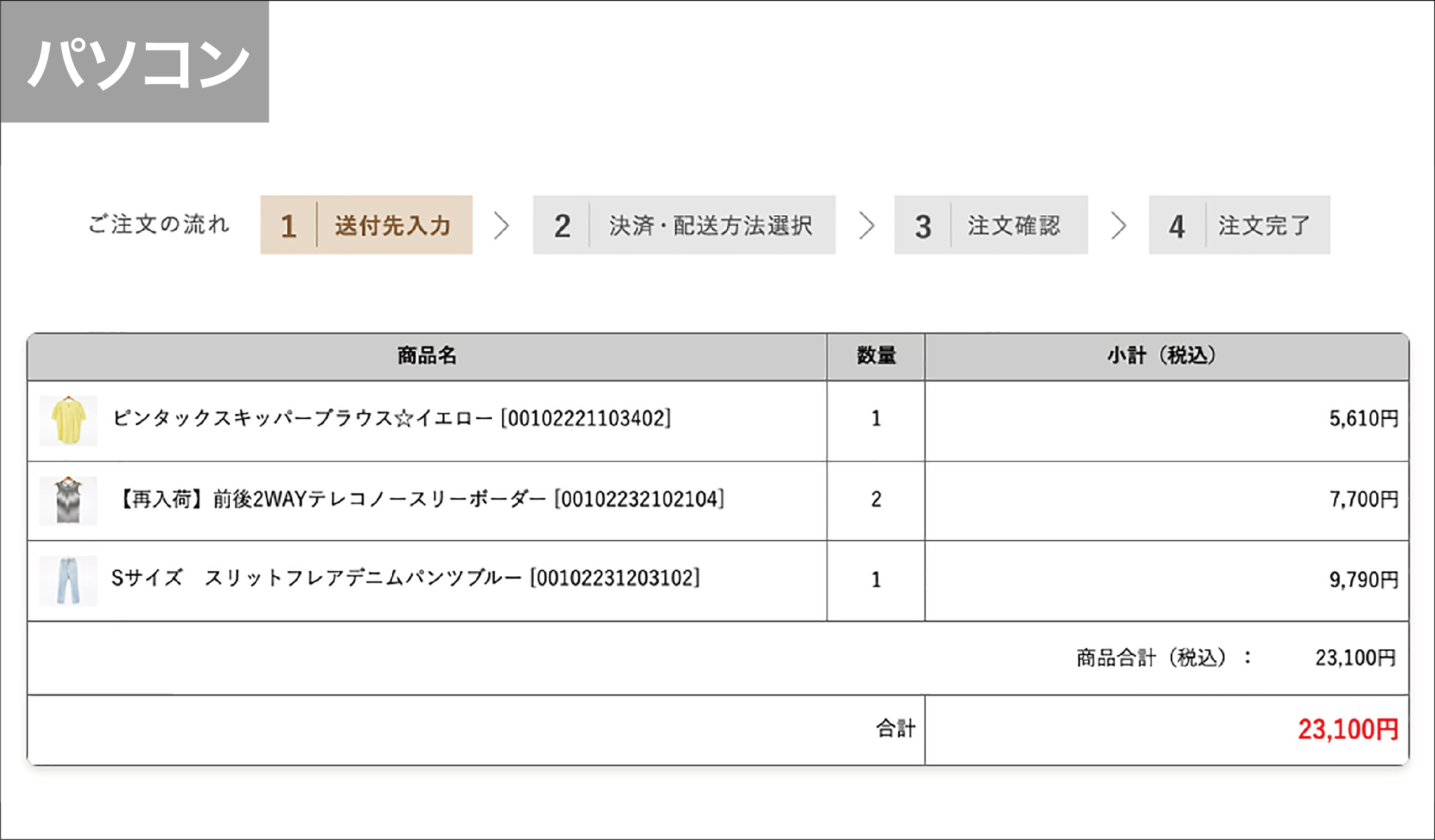Viewport: 1435px width, 840px height.
Task: Go to step 2 決済・配送方法選択
Action: point(684,225)
